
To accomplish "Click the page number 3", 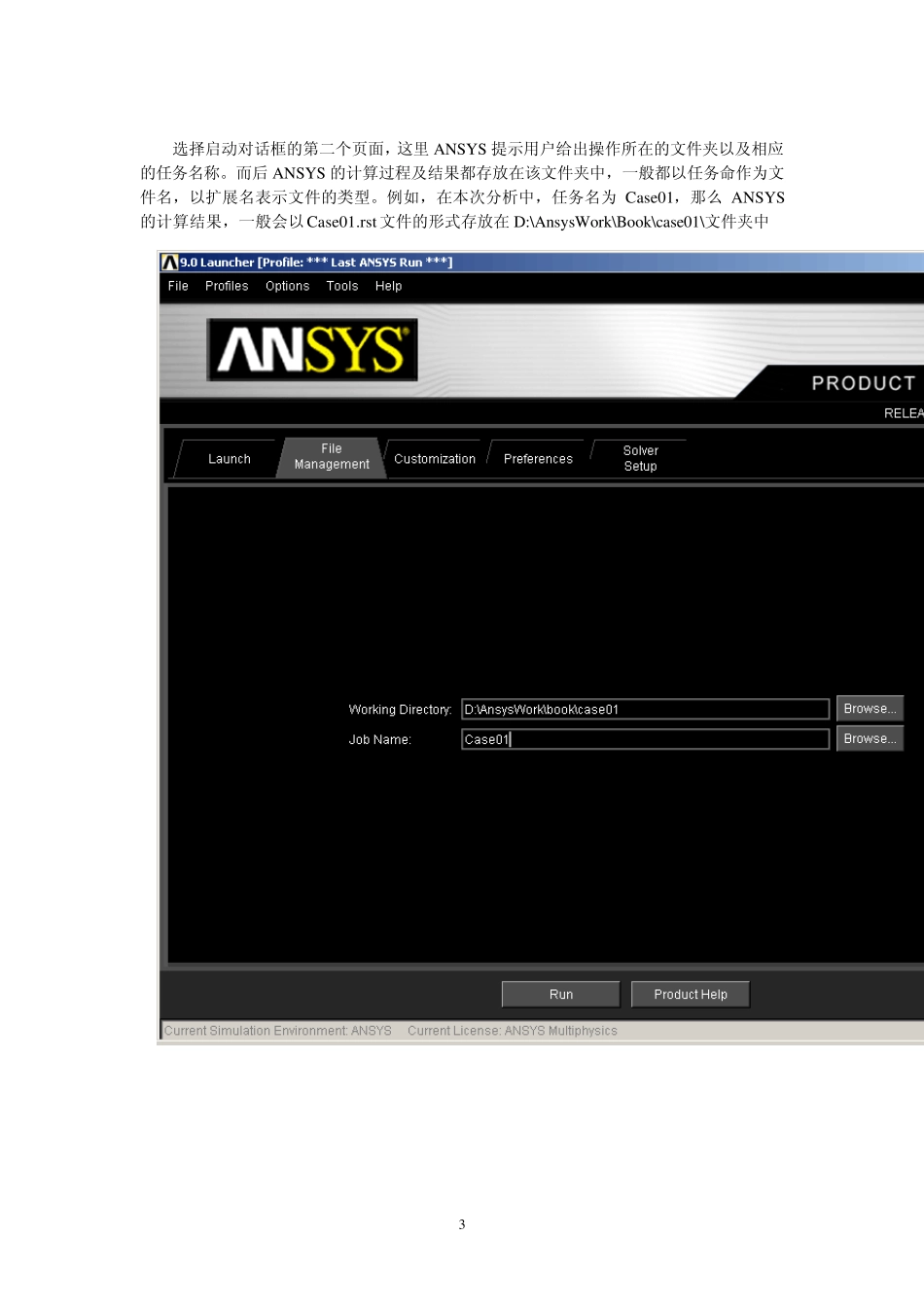I will point(462,1224).
